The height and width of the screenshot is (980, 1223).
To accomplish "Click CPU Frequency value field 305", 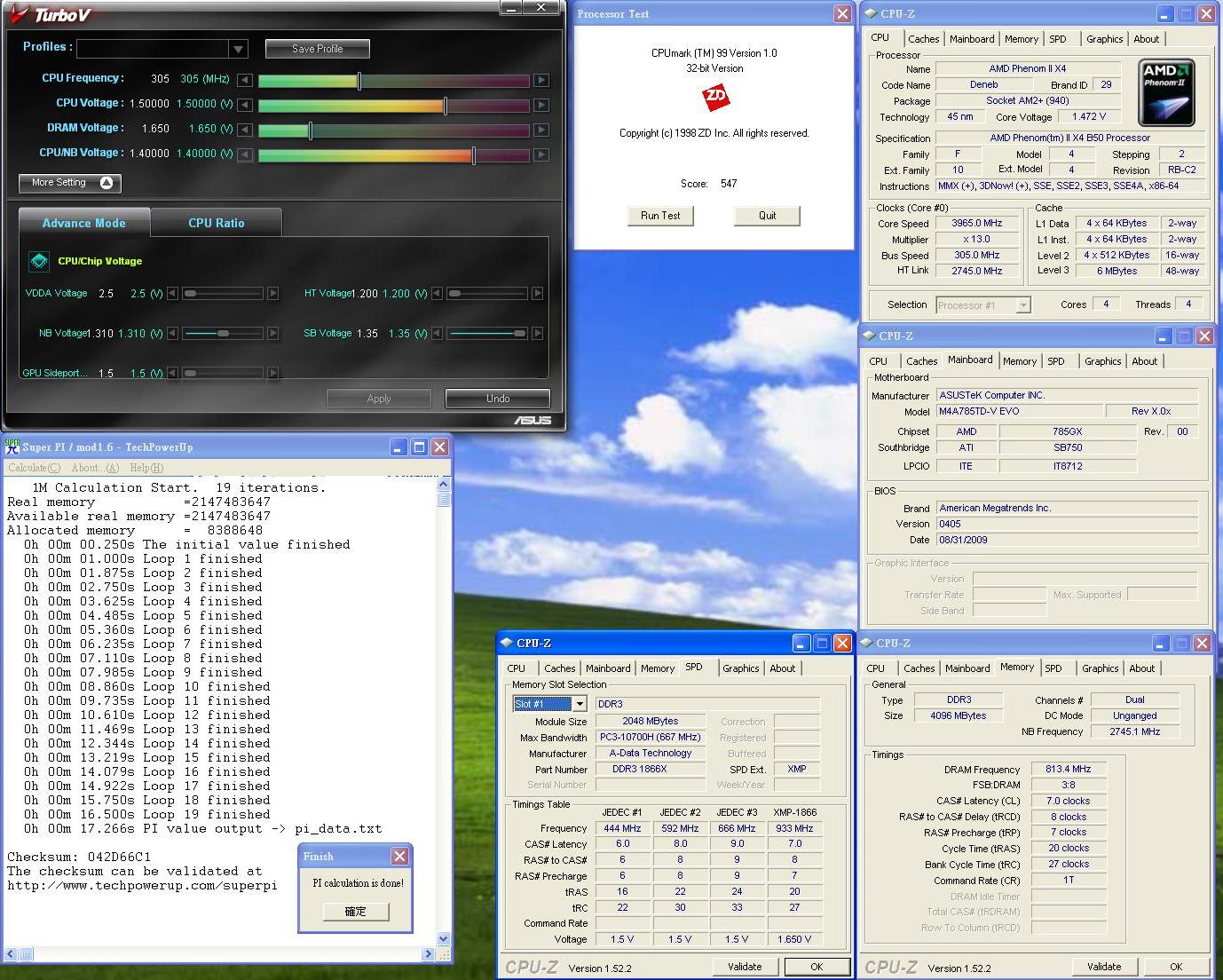I will coord(160,79).
